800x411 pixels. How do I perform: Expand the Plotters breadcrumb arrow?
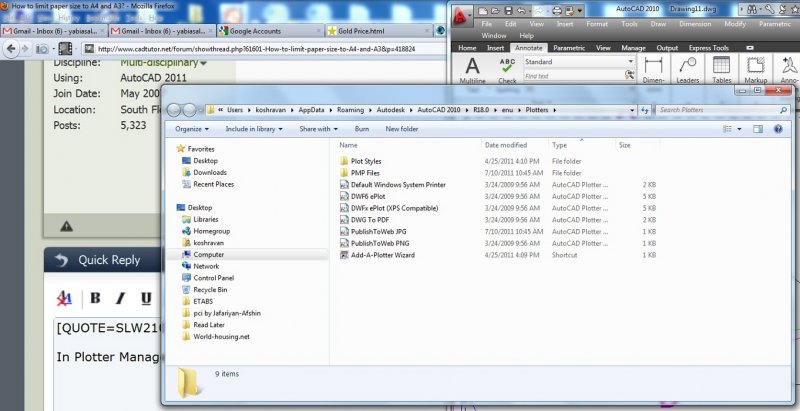pyautogui.click(x=555, y=110)
